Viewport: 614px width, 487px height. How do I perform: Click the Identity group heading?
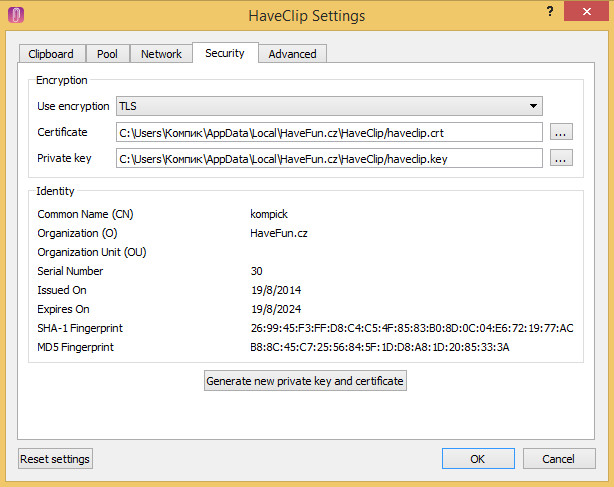[55, 191]
